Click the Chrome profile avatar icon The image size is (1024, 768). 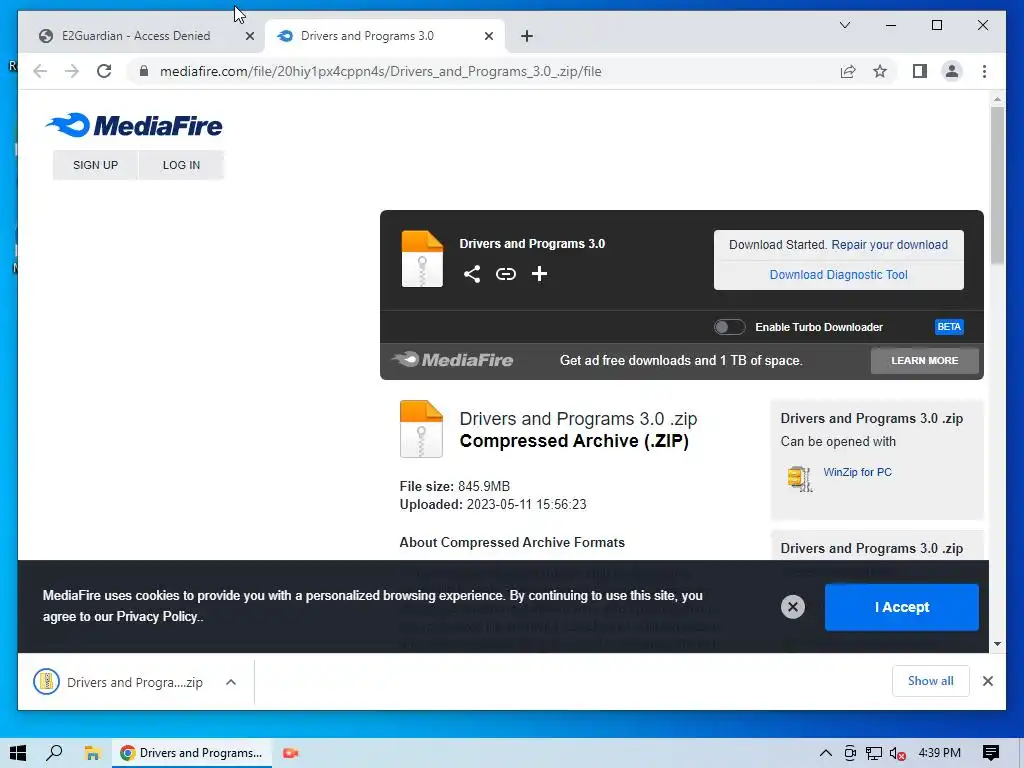coord(952,71)
